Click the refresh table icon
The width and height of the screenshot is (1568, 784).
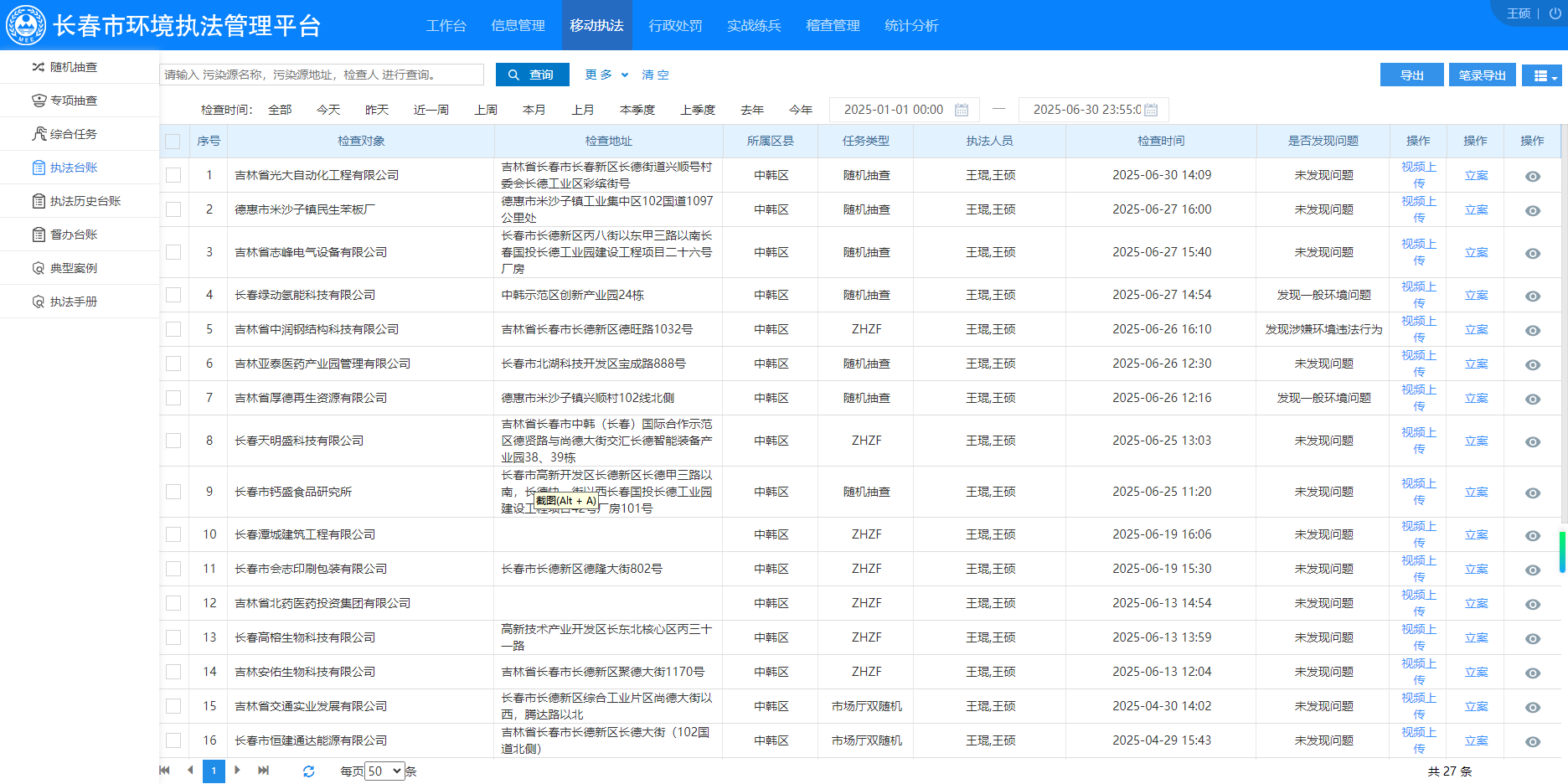coord(308,771)
